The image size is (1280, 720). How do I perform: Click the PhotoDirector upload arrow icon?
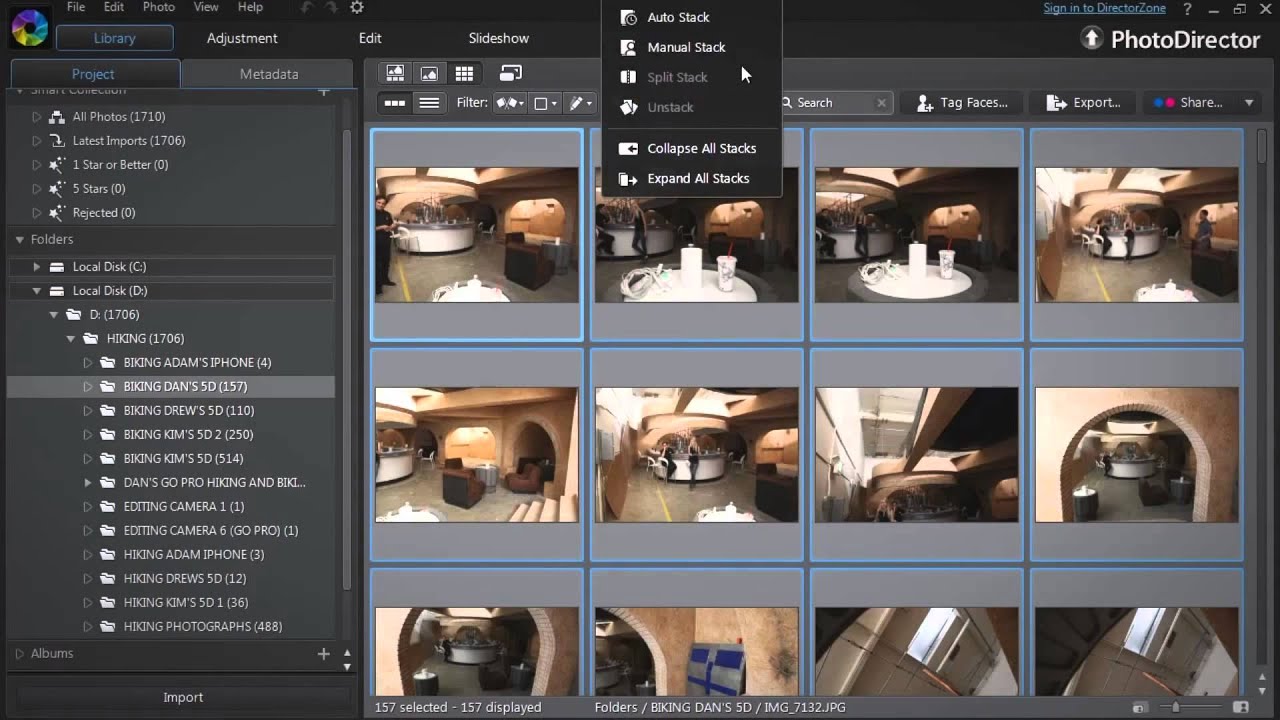click(1091, 39)
